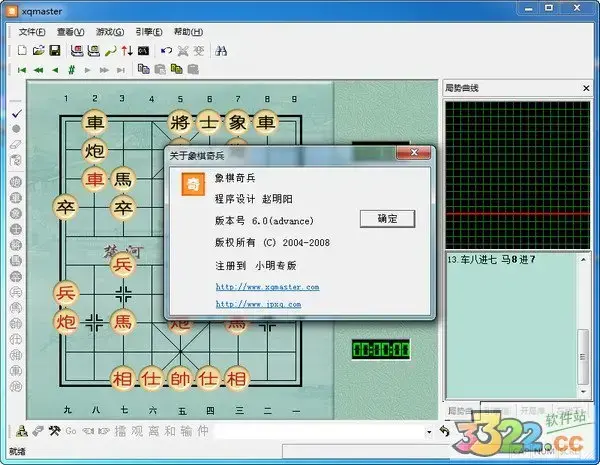Save the game with the floppy disk icon

(55, 51)
